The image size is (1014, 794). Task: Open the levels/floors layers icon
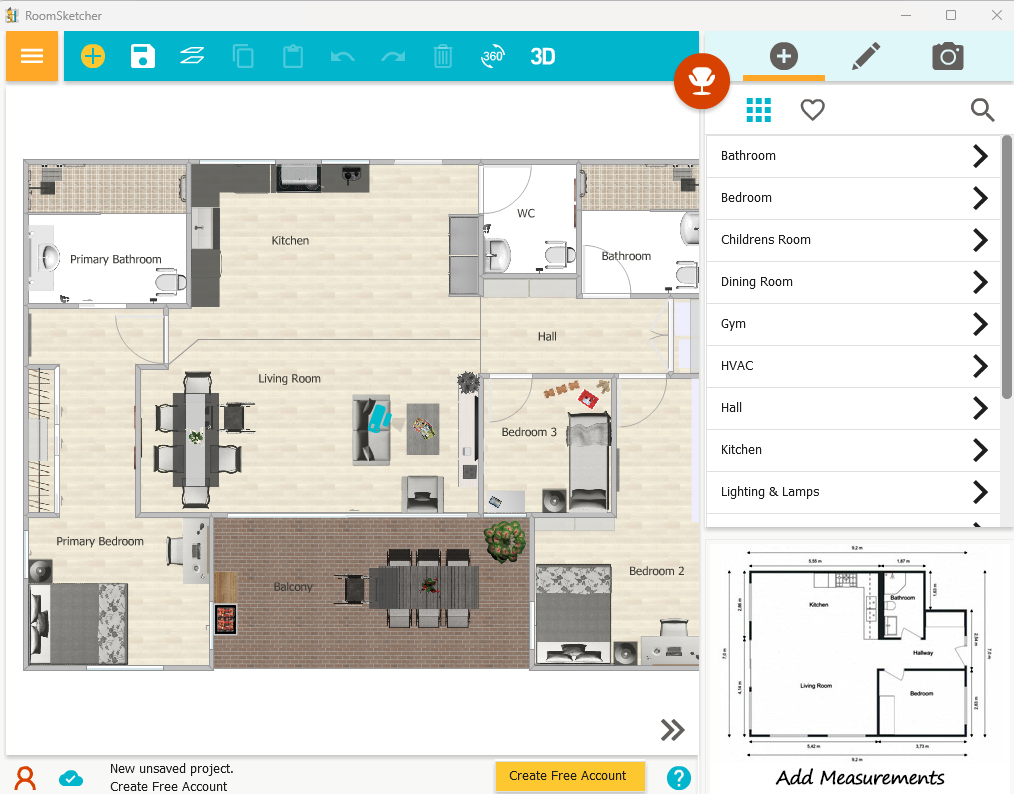[192, 56]
